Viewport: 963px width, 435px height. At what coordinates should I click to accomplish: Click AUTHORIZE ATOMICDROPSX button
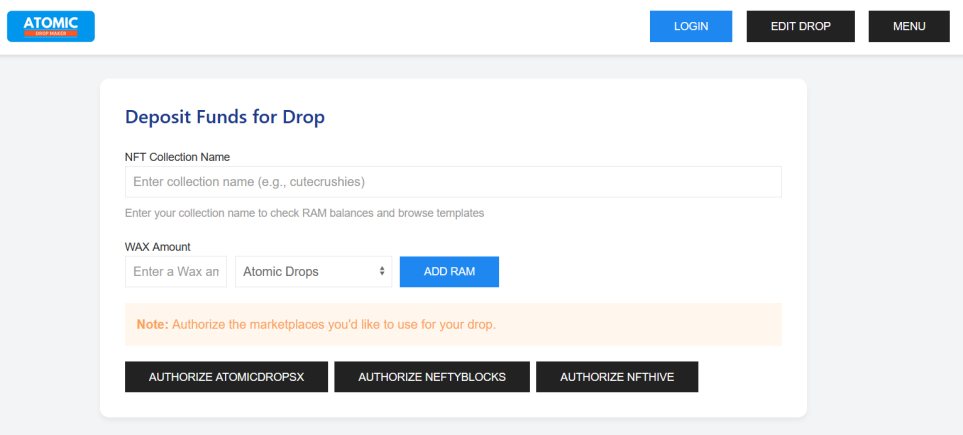point(226,377)
